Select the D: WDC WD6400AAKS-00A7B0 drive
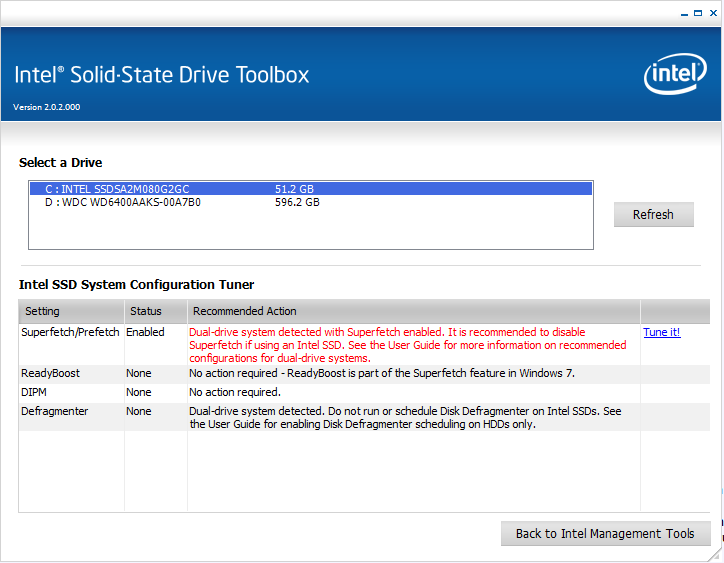The width and height of the screenshot is (724, 563). click(311, 202)
